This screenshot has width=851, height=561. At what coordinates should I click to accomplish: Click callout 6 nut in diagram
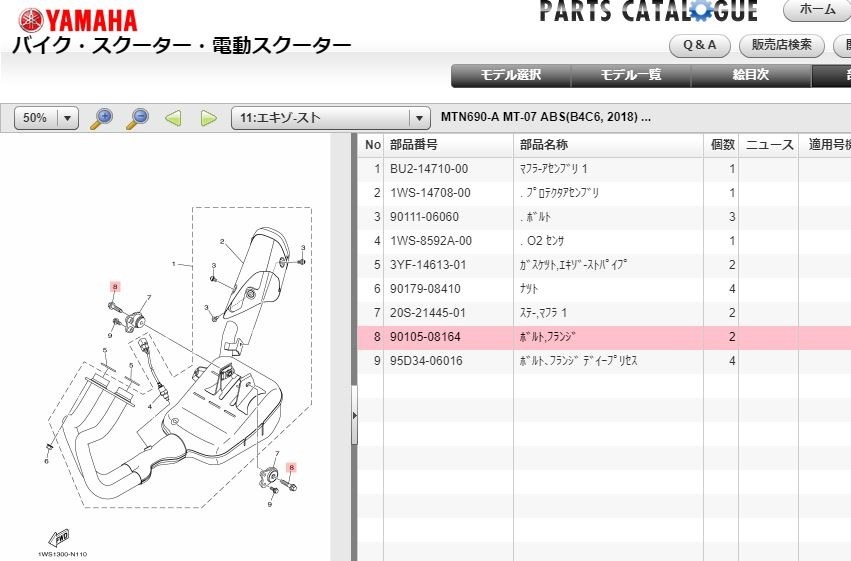[47, 461]
